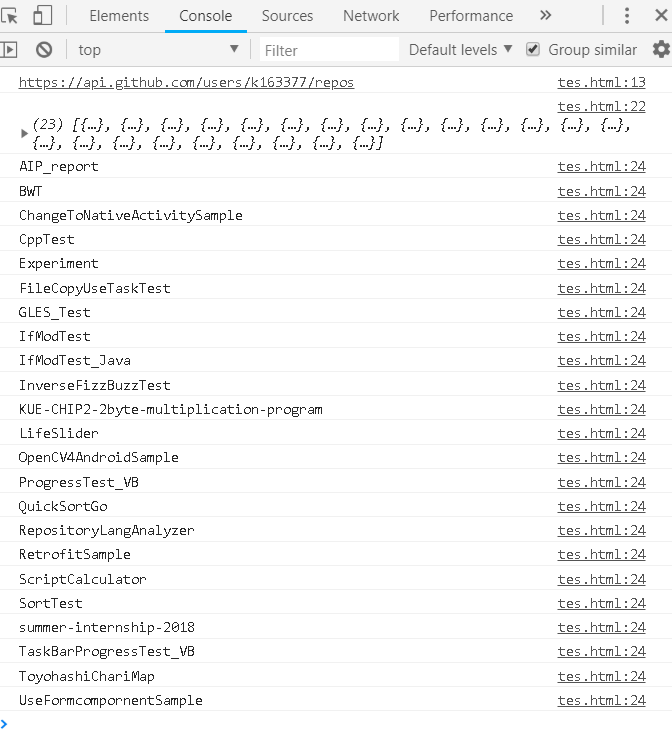Click the ProgressTest_VB log entry
This screenshot has height=744, width=672.
79,483
